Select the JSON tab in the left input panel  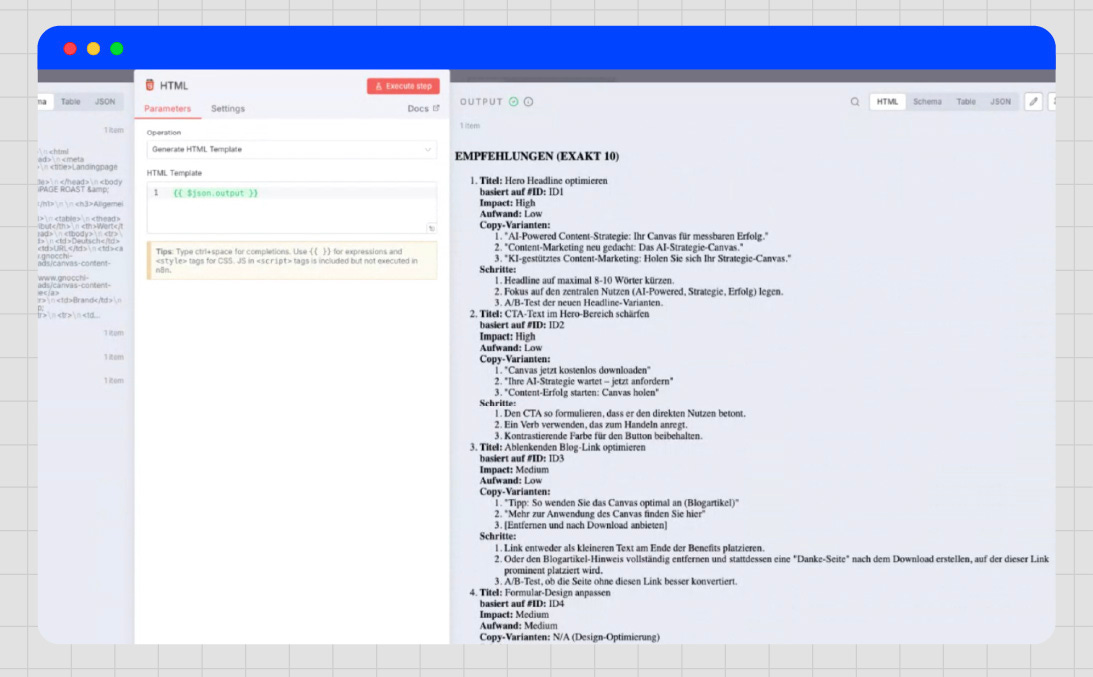pyautogui.click(x=107, y=101)
